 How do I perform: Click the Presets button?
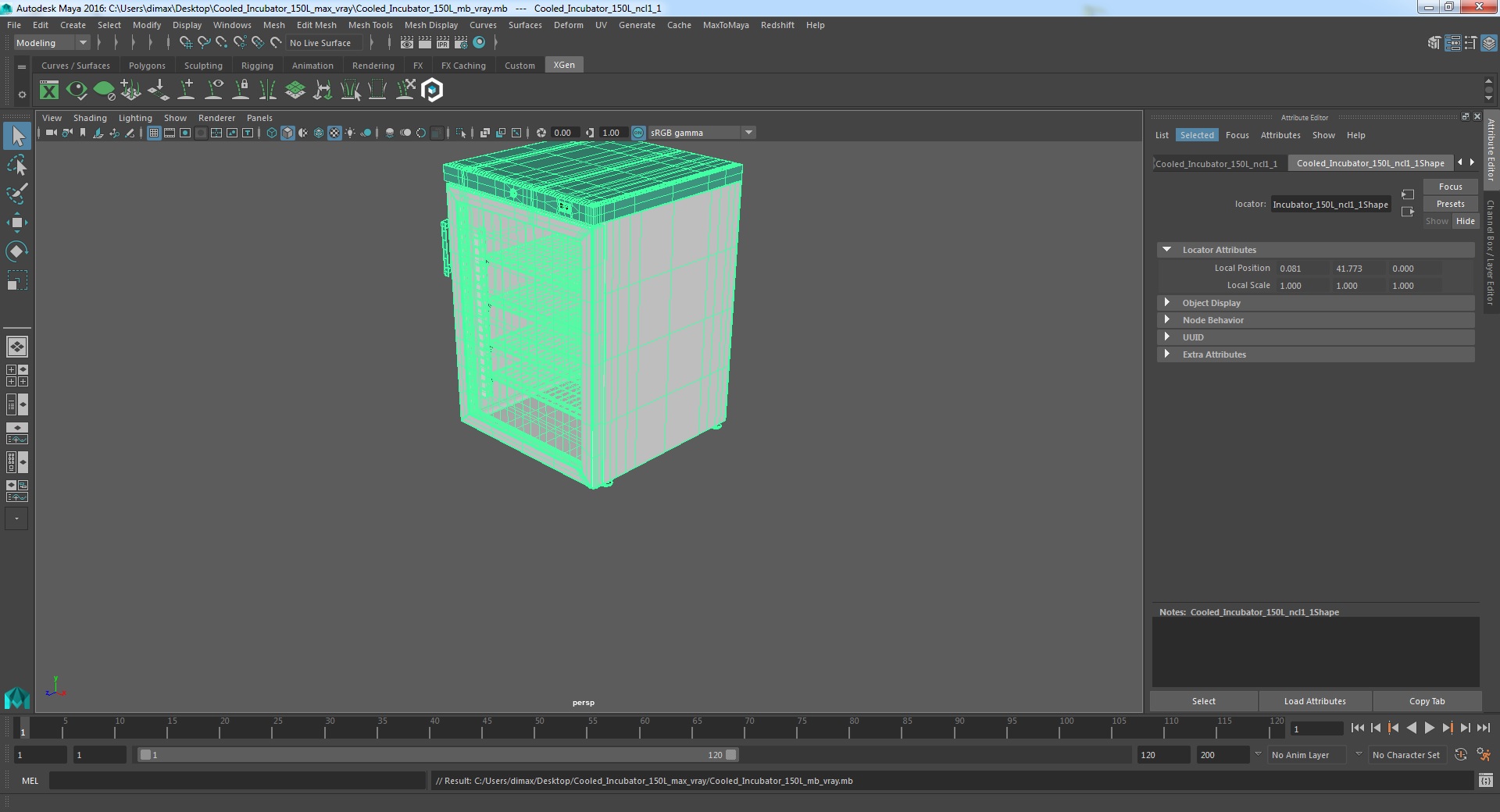click(1450, 204)
